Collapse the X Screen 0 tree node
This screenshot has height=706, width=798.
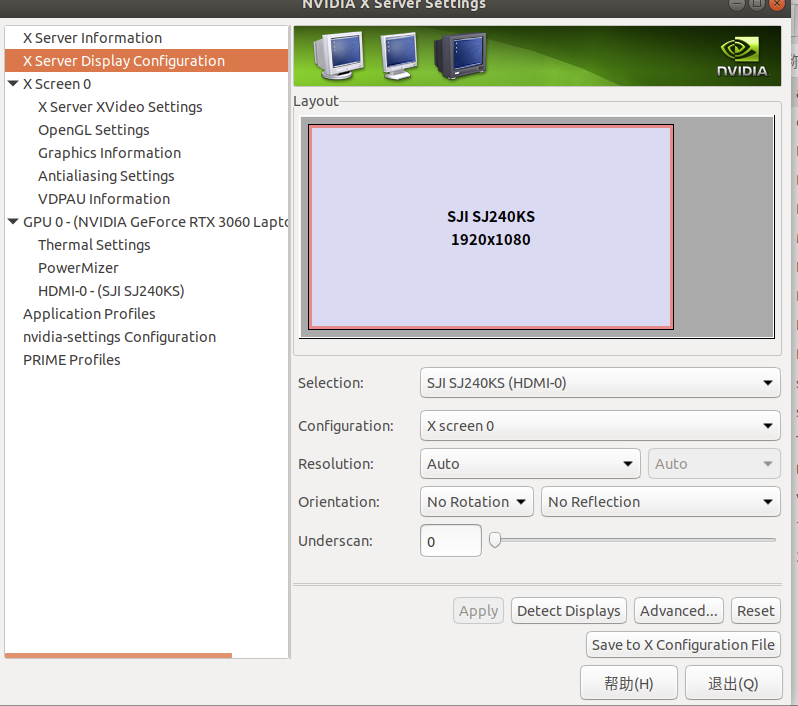click(13, 83)
